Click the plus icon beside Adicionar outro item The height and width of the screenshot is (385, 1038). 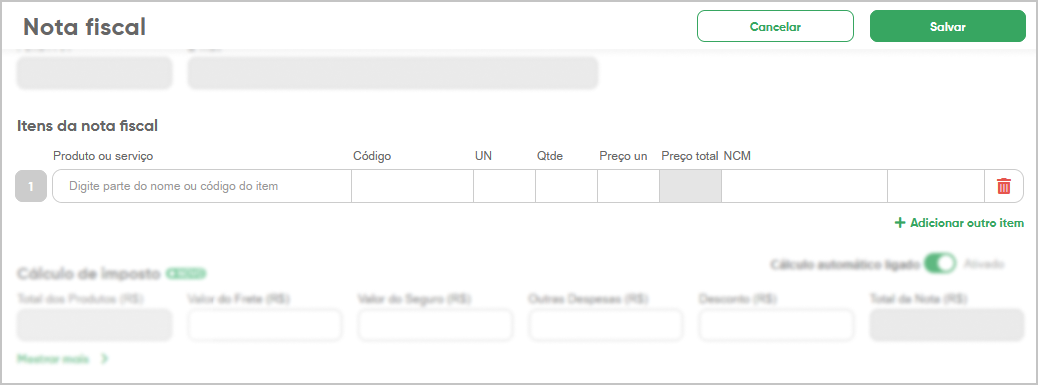tap(900, 223)
